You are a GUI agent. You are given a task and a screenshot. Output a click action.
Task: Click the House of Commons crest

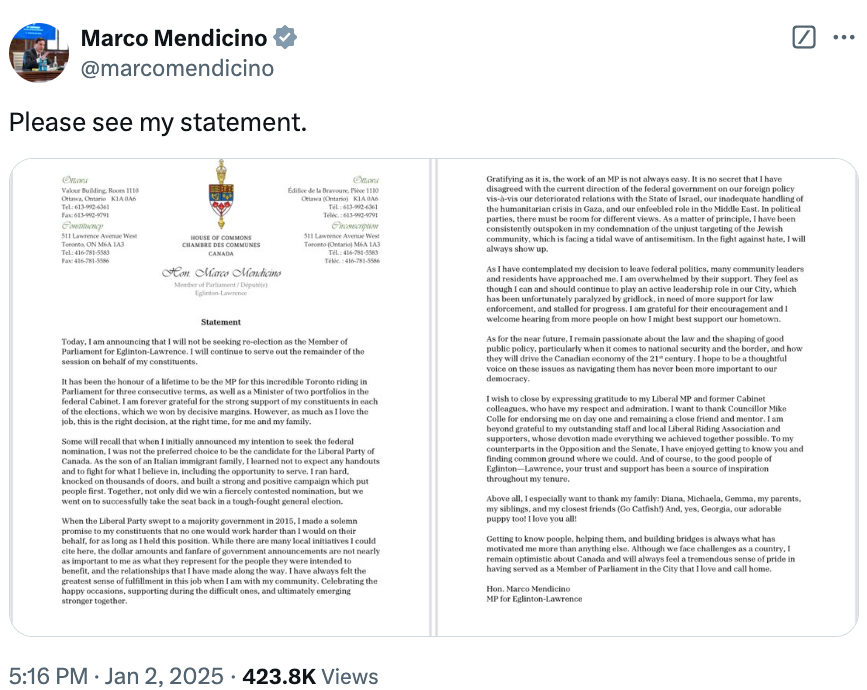click(x=221, y=195)
